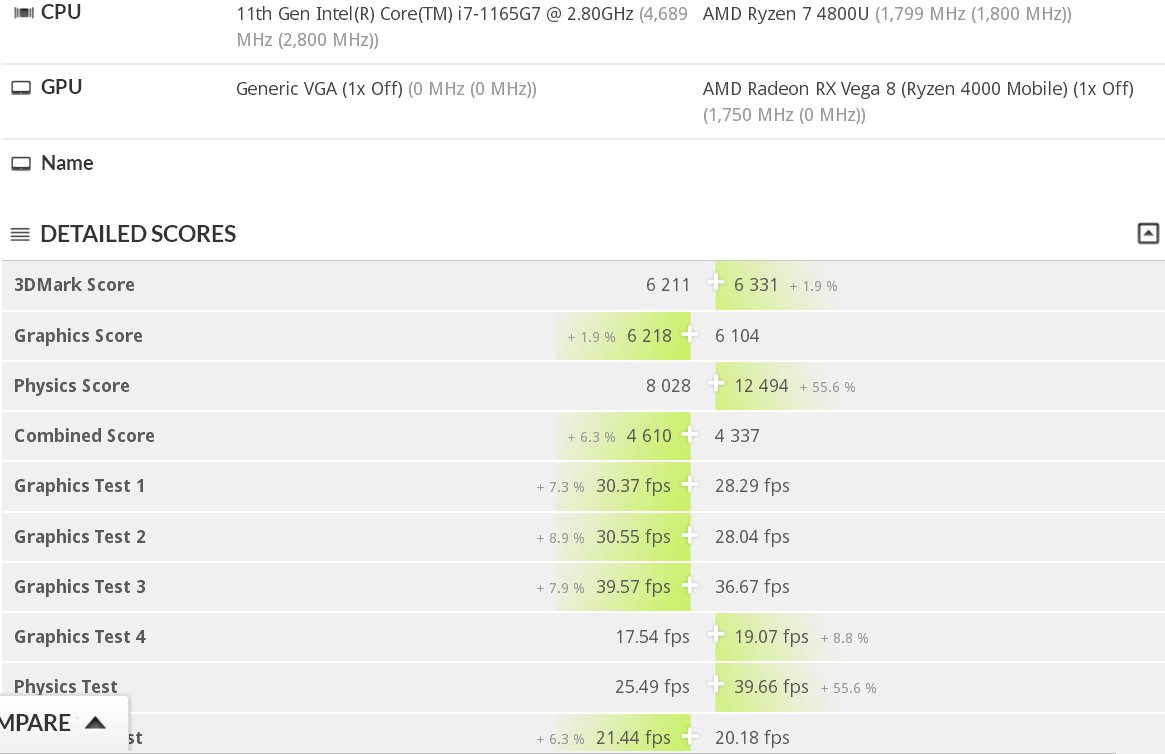The image size is (1165, 754).
Task: Click the plus icon beside 6 331 score
Action: 716,284
